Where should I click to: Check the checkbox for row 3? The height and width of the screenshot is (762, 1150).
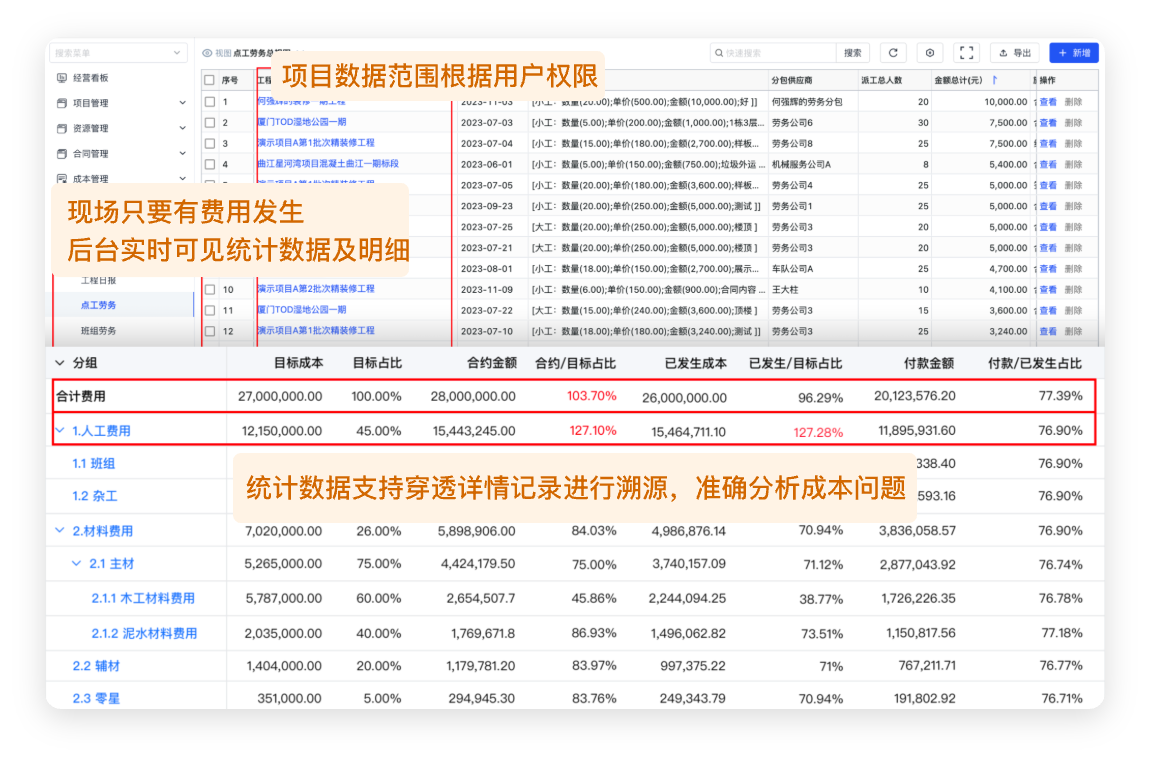210,143
